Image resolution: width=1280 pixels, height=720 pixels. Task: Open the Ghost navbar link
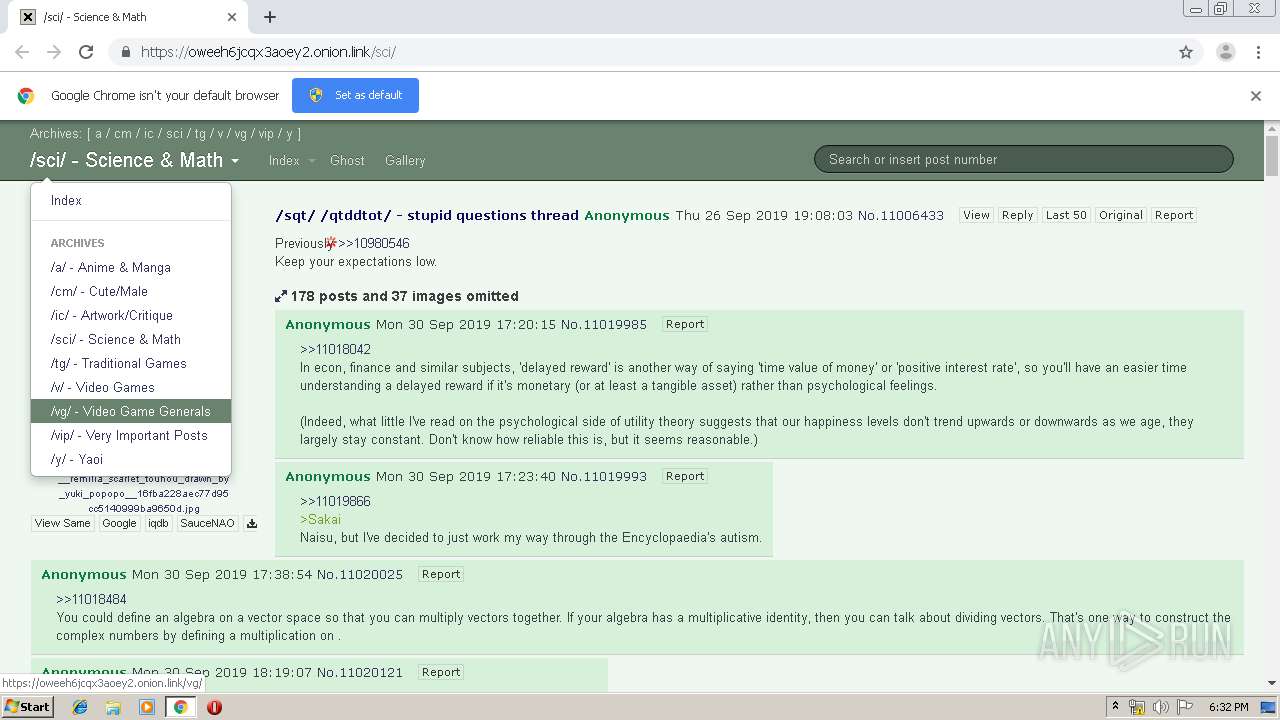[347, 160]
